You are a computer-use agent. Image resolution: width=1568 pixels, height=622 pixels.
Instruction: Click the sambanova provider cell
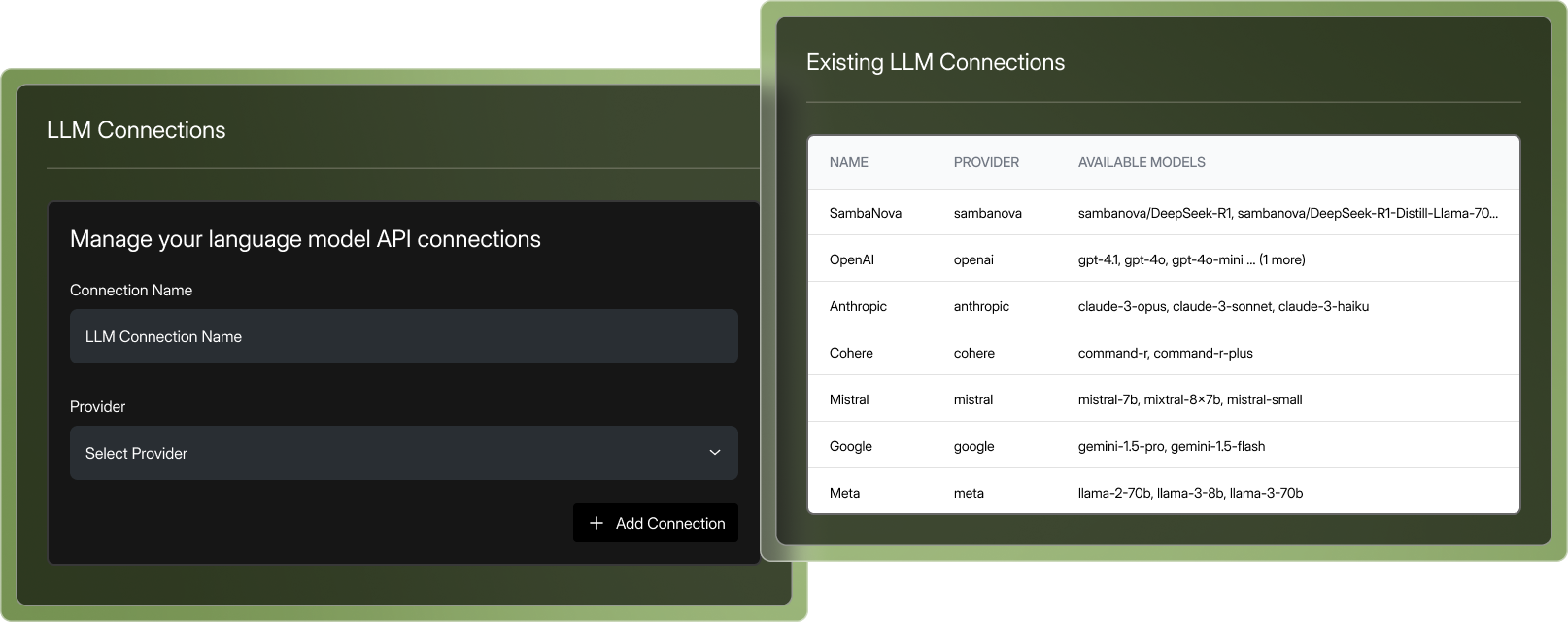coord(988,213)
